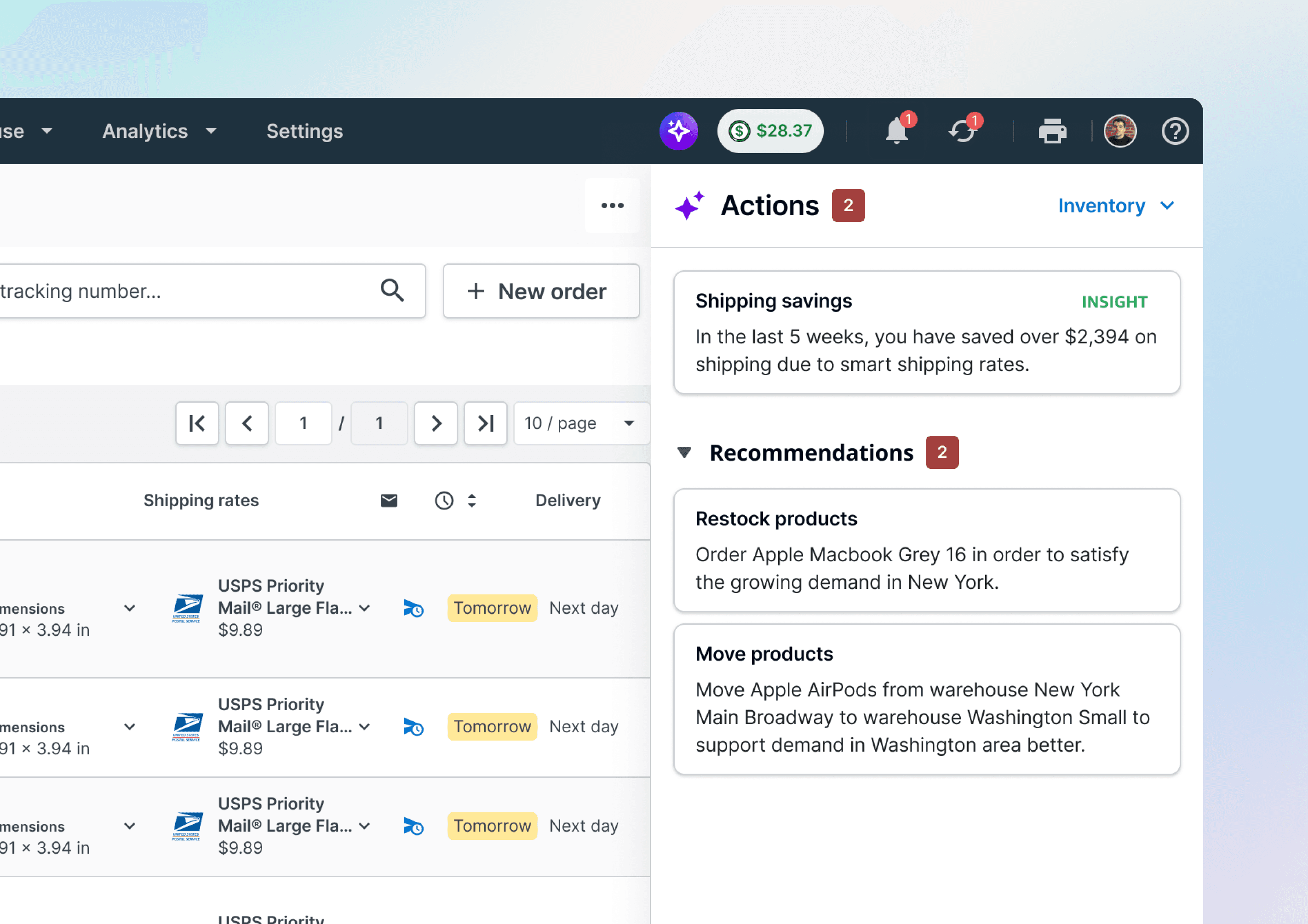Viewport: 1308px width, 924px height.
Task: Click the user profile avatar
Action: click(1119, 131)
